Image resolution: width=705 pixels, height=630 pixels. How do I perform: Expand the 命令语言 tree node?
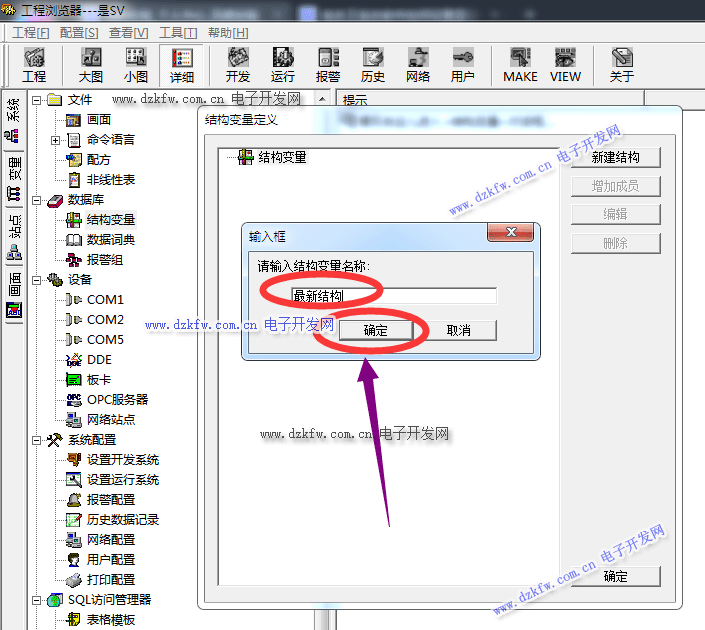pos(56,139)
